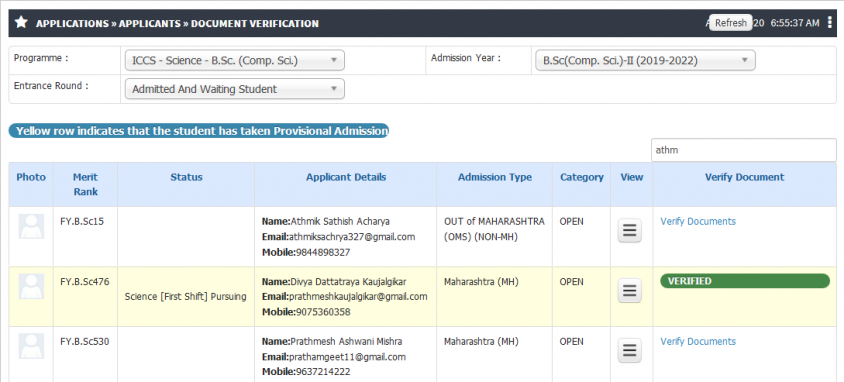Click the Provisional Admission yellow row notice

(199, 131)
